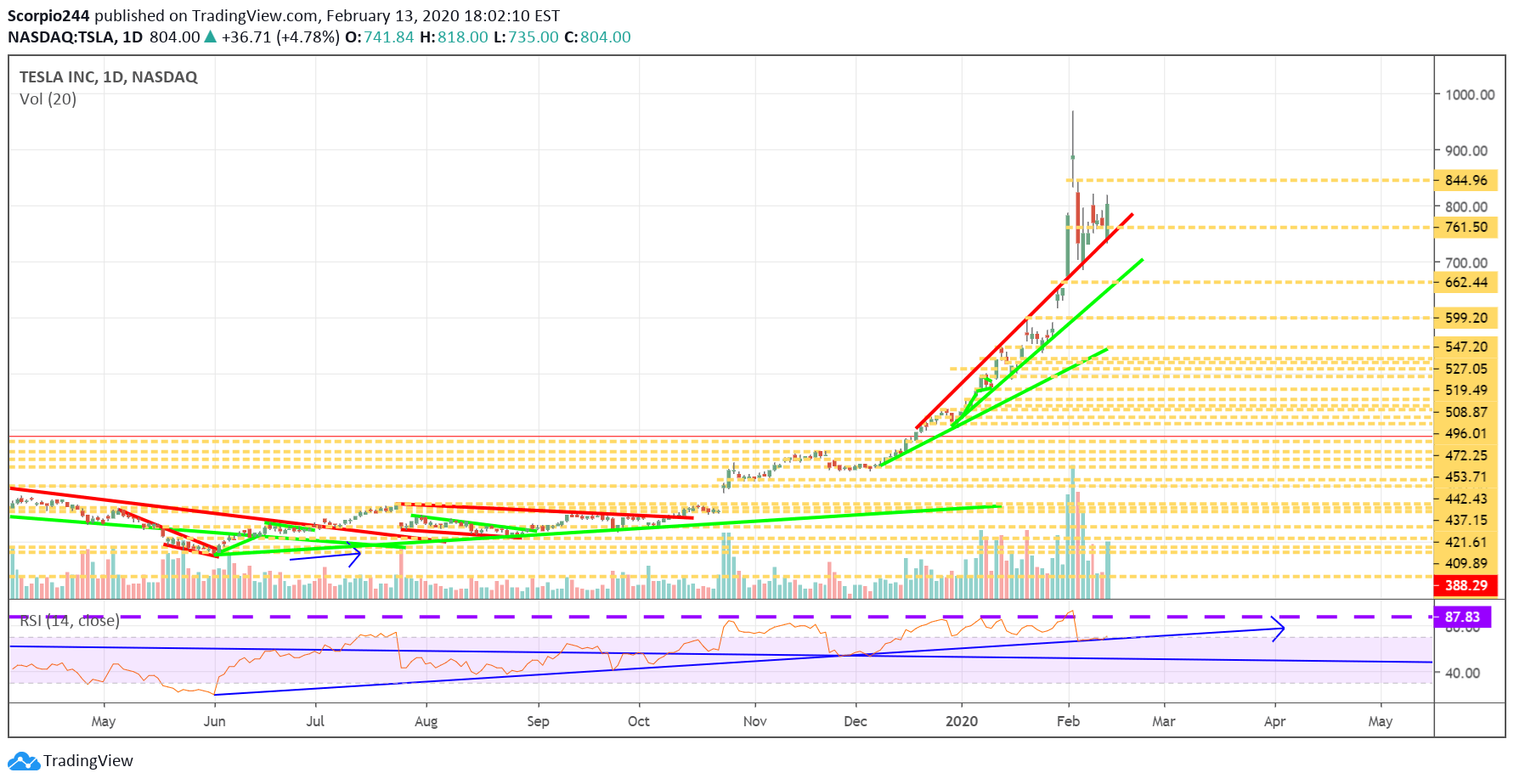Click the RSI (14, close) indicator label
Screen dimensions: 1514x784
[x=70, y=621]
